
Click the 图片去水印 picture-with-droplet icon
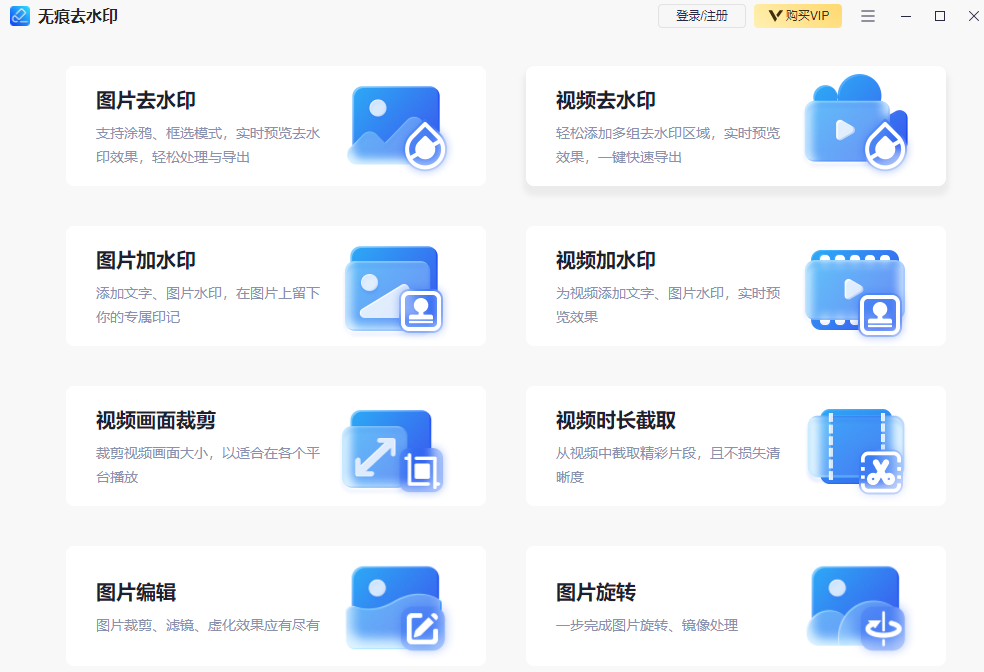tap(397, 127)
